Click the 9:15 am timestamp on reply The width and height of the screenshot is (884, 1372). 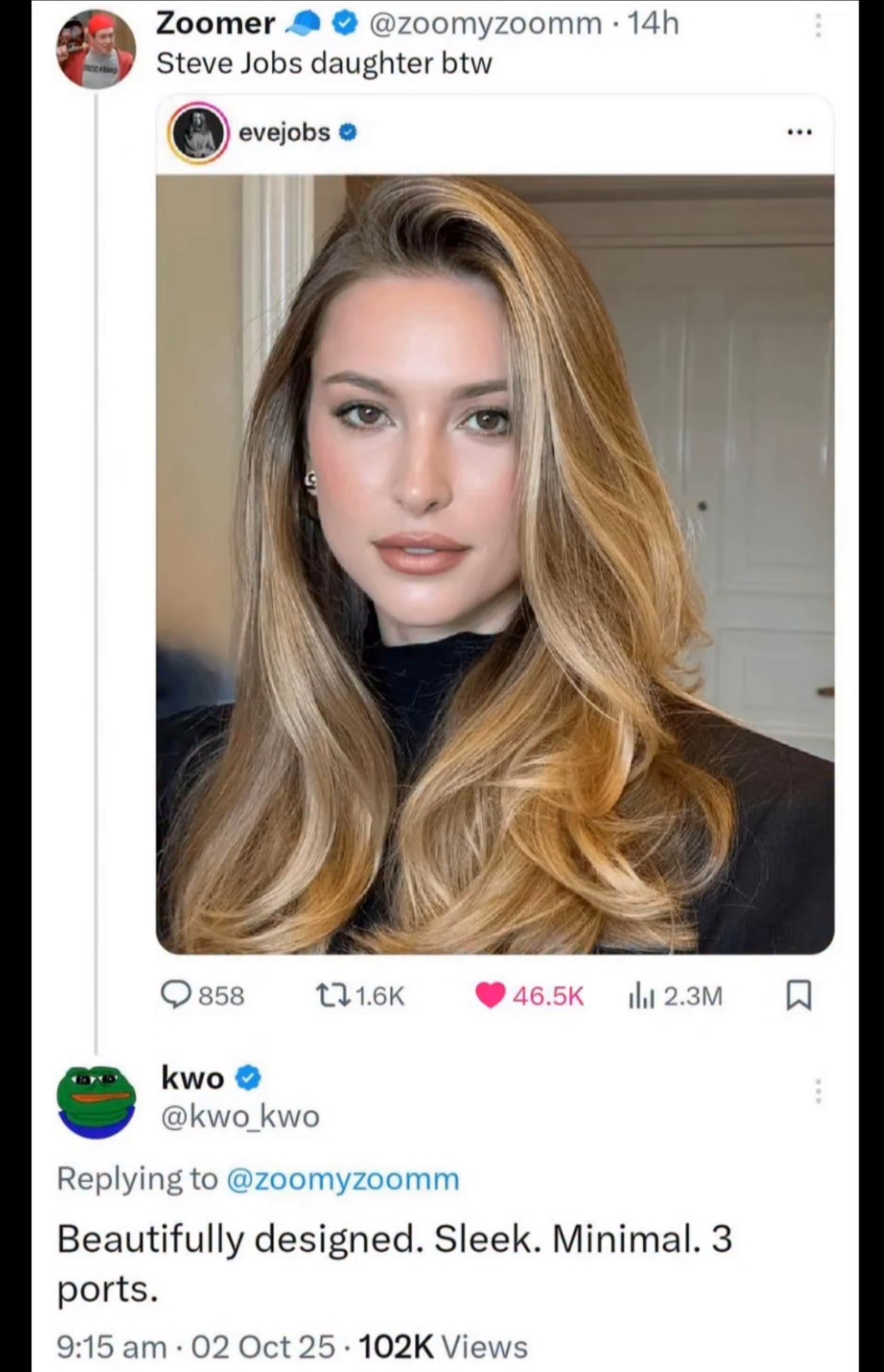coord(112,1347)
